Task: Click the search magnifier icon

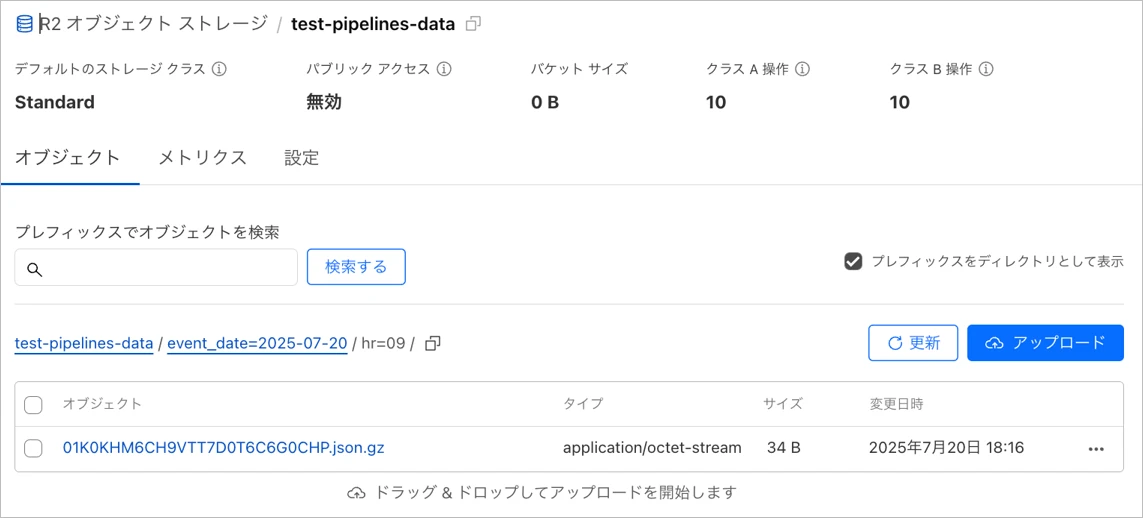Action: [x=34, y=268]
